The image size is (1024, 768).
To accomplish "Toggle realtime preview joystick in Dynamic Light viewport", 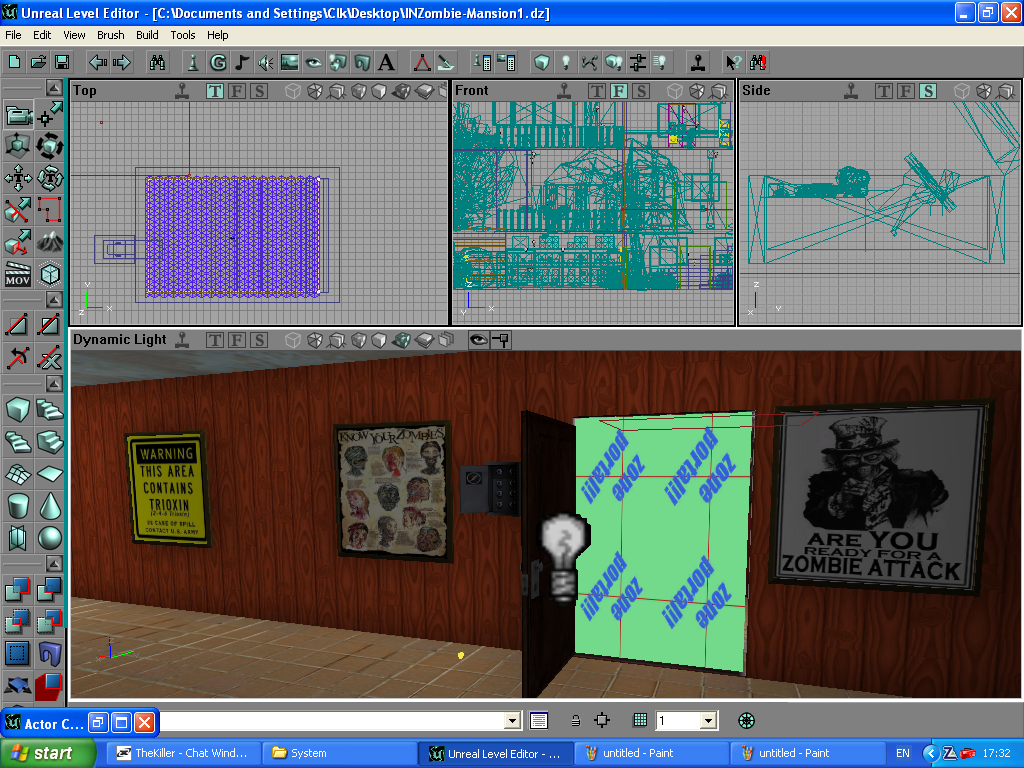I will 181,340.
